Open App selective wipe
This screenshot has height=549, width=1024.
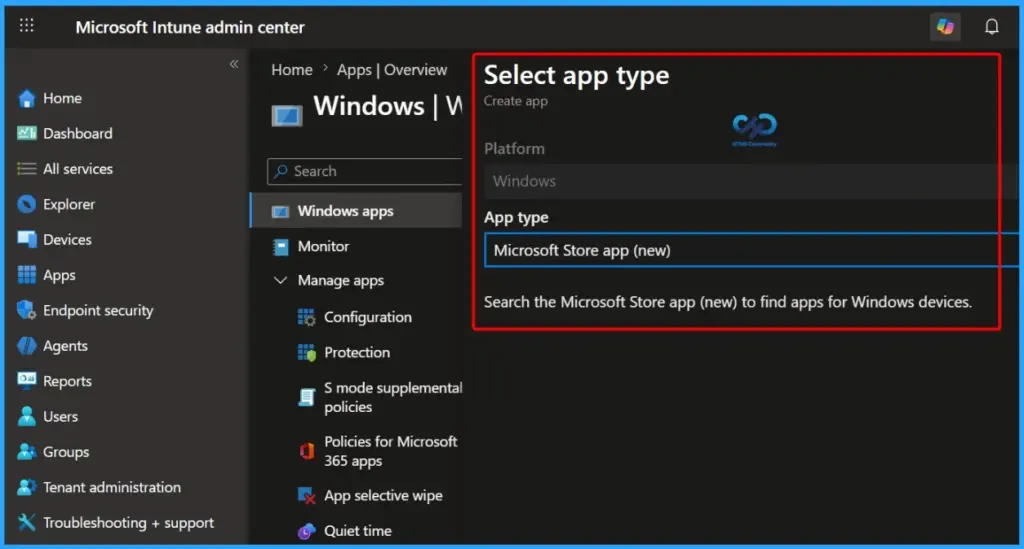[383, 496]
